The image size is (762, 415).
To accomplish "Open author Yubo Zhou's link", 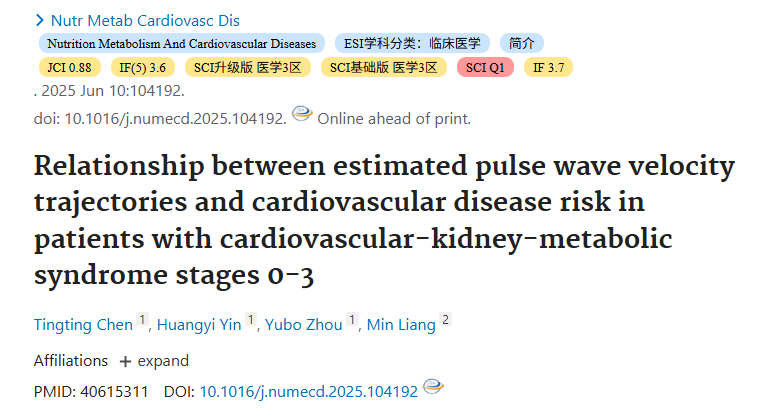I will click(x=304, y=325).
